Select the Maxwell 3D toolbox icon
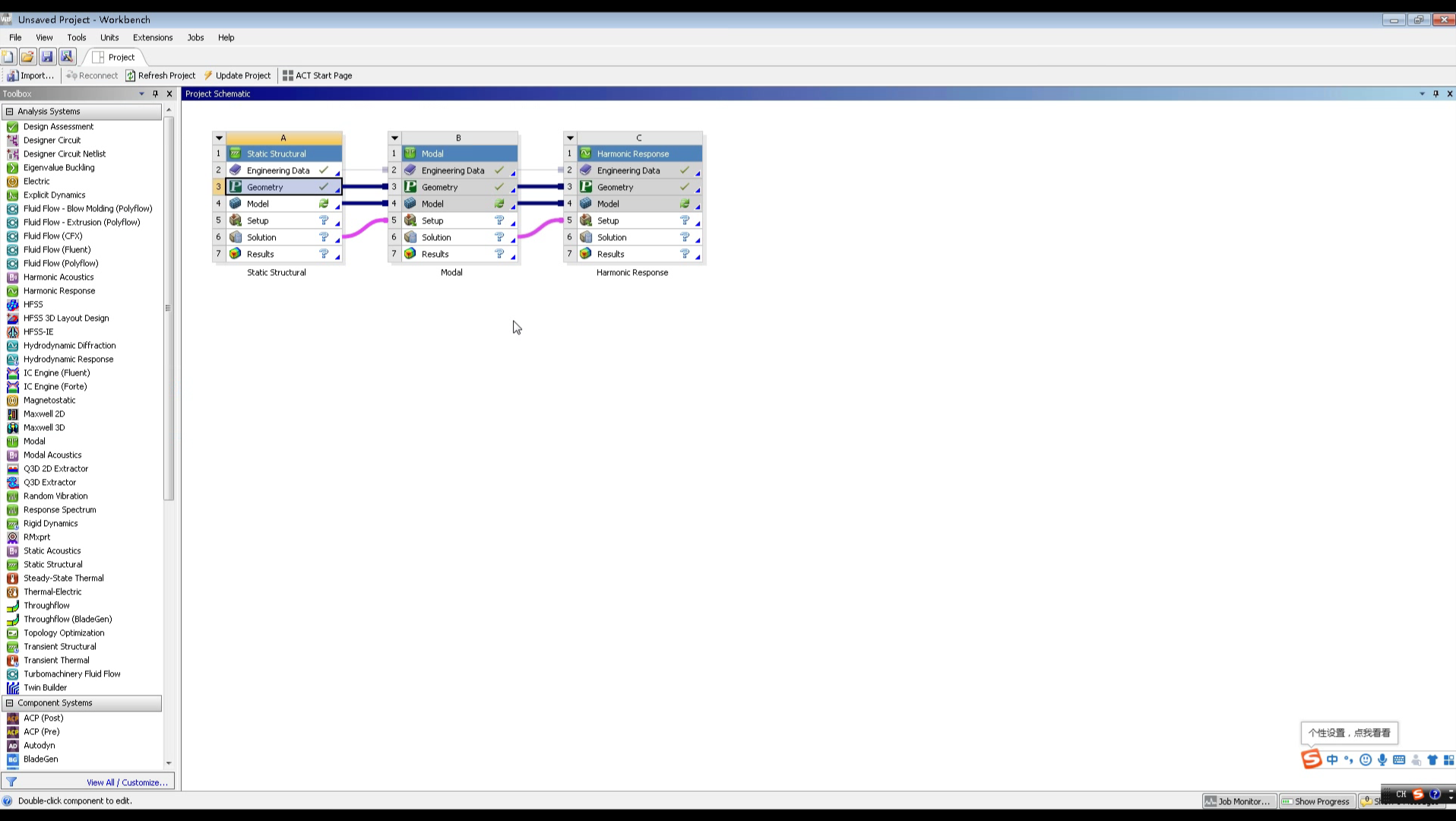The height and width of the screenshot is (821, 1456). pos(12,428)
